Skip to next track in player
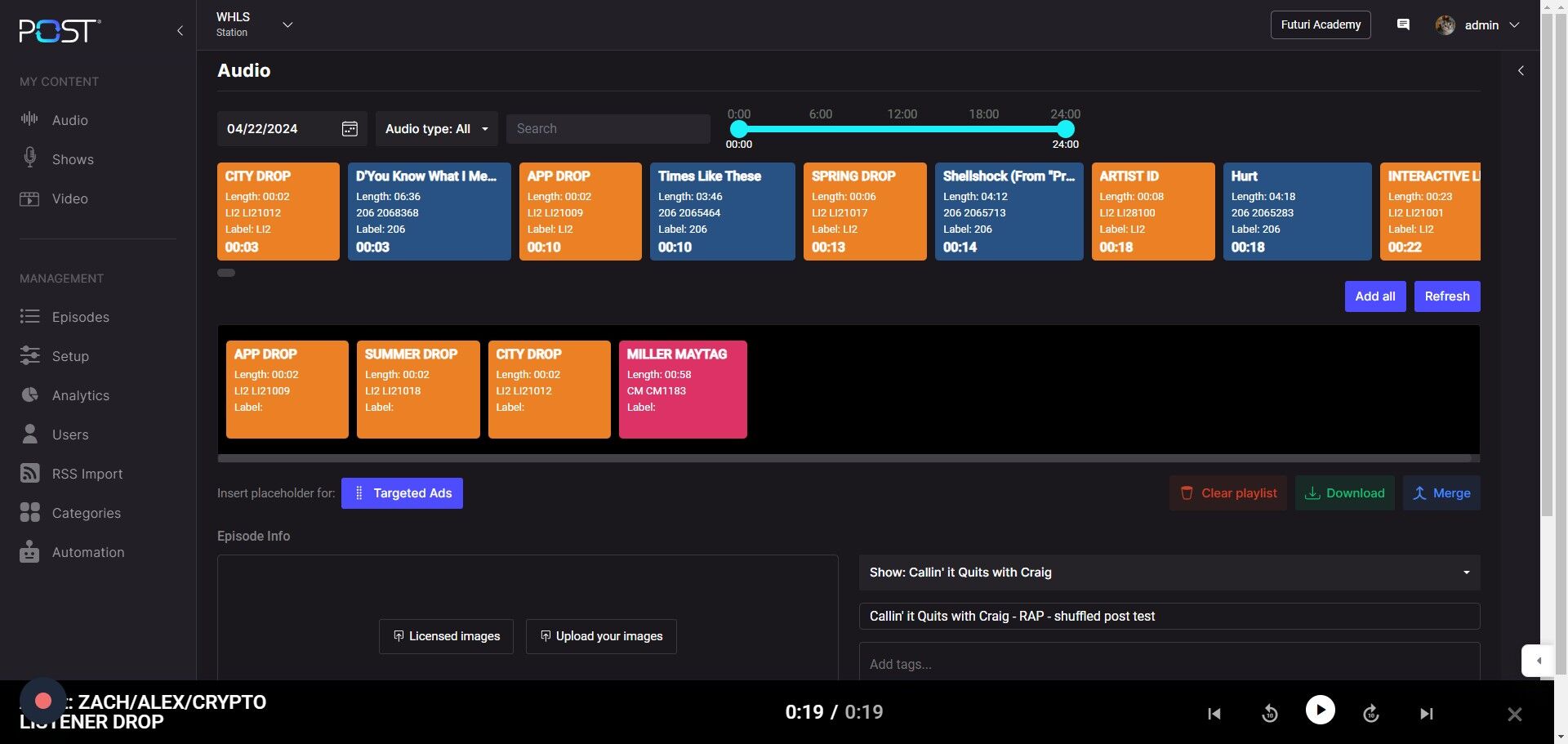Screen dimensions: 1568x744 click(x=1426, y=714)
